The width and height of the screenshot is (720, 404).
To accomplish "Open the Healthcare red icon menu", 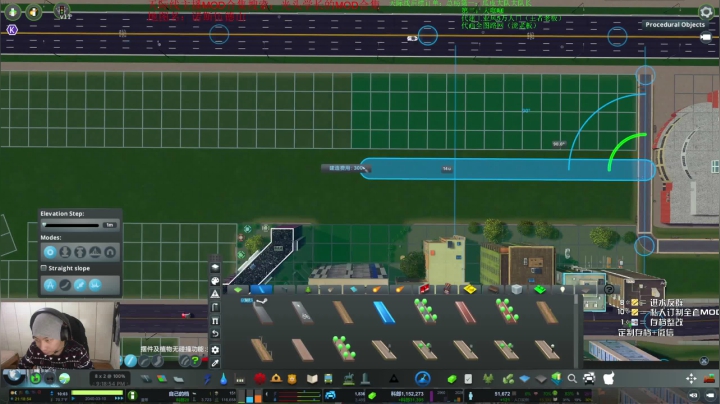I will (x=260, y=379).
